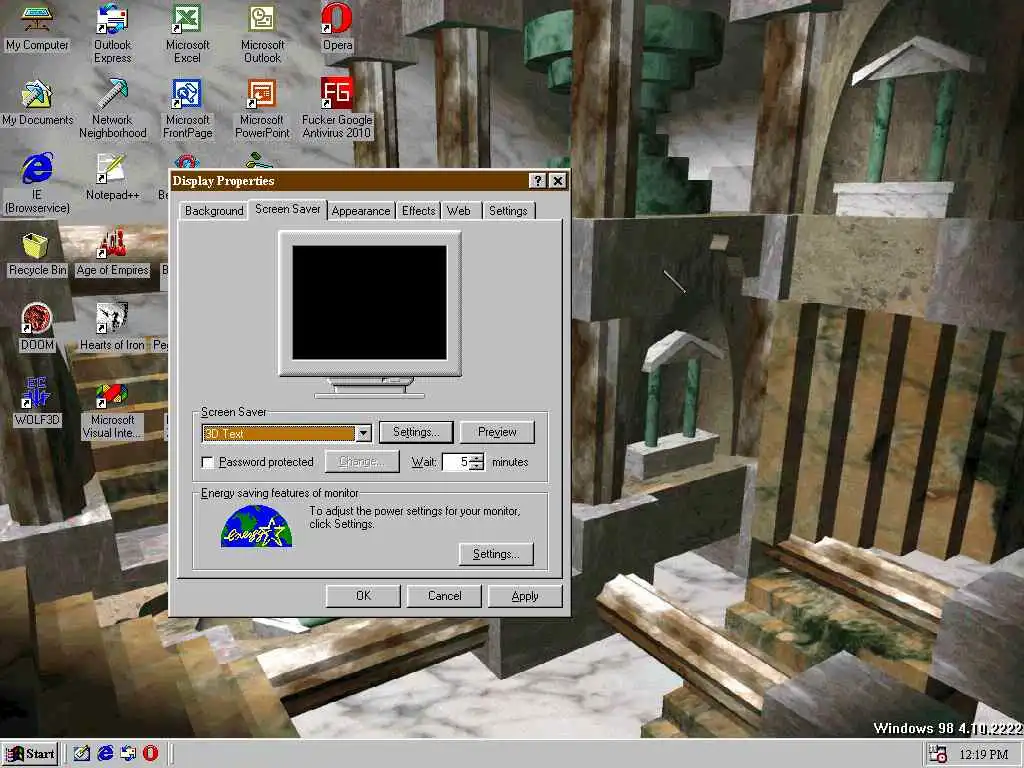
Task: Open screen saver Settings button
Action: pos(416,432)
